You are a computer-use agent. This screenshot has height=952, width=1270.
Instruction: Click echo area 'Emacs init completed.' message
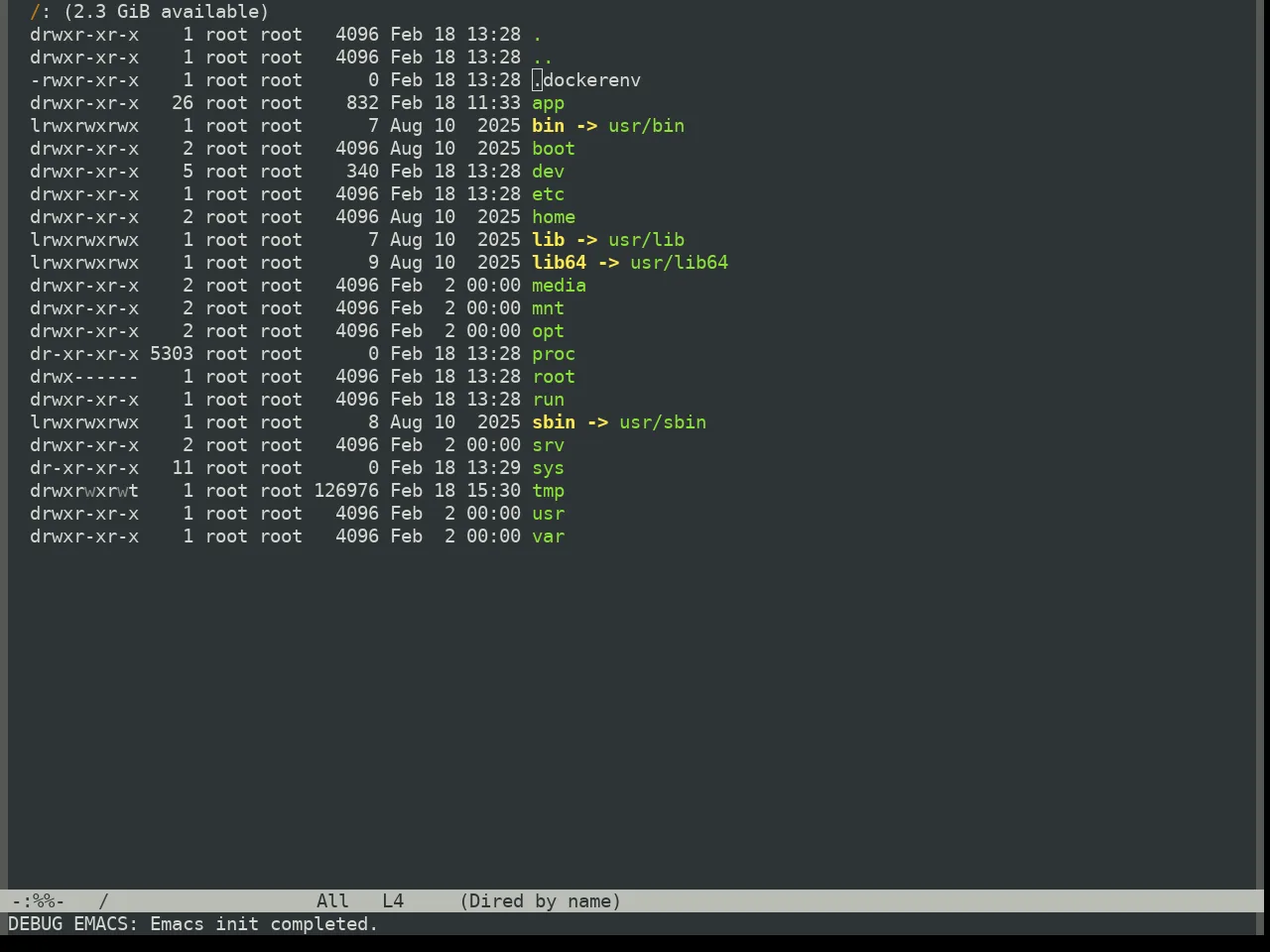(264, 924)
